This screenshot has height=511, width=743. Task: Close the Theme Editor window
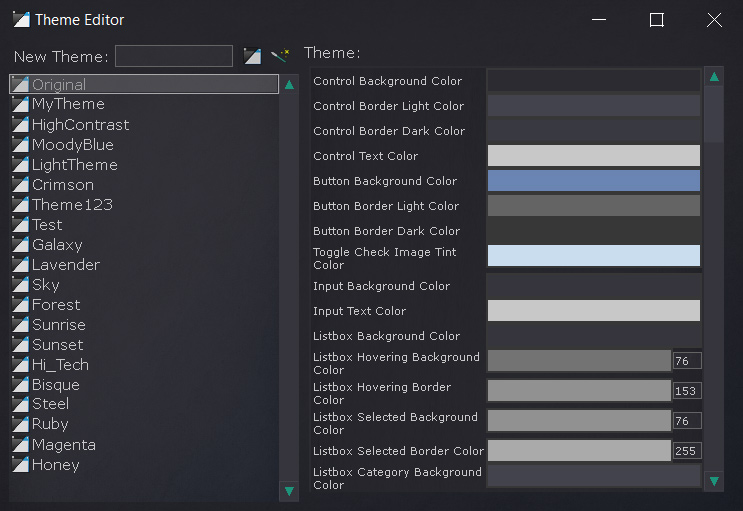tap(714, 20)
